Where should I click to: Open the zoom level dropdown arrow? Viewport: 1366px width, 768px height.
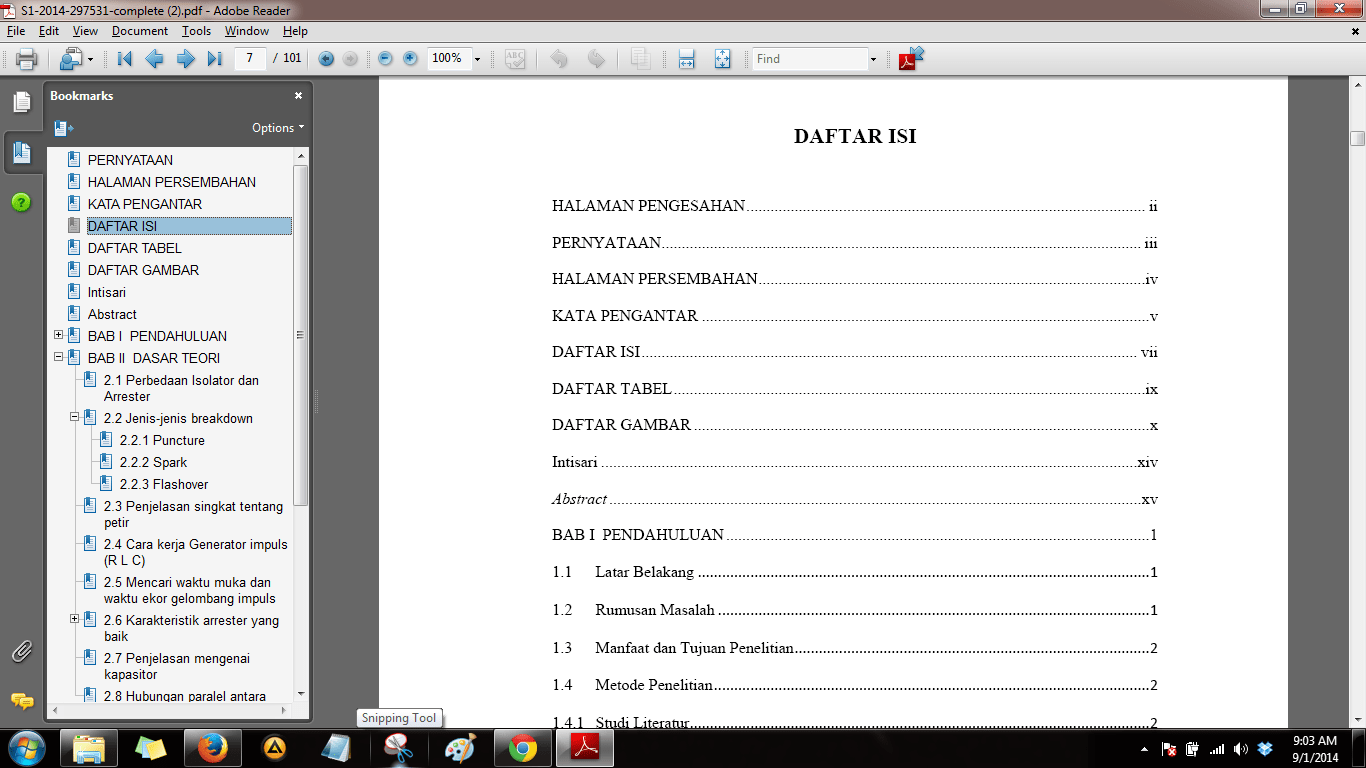click(477, 59)
